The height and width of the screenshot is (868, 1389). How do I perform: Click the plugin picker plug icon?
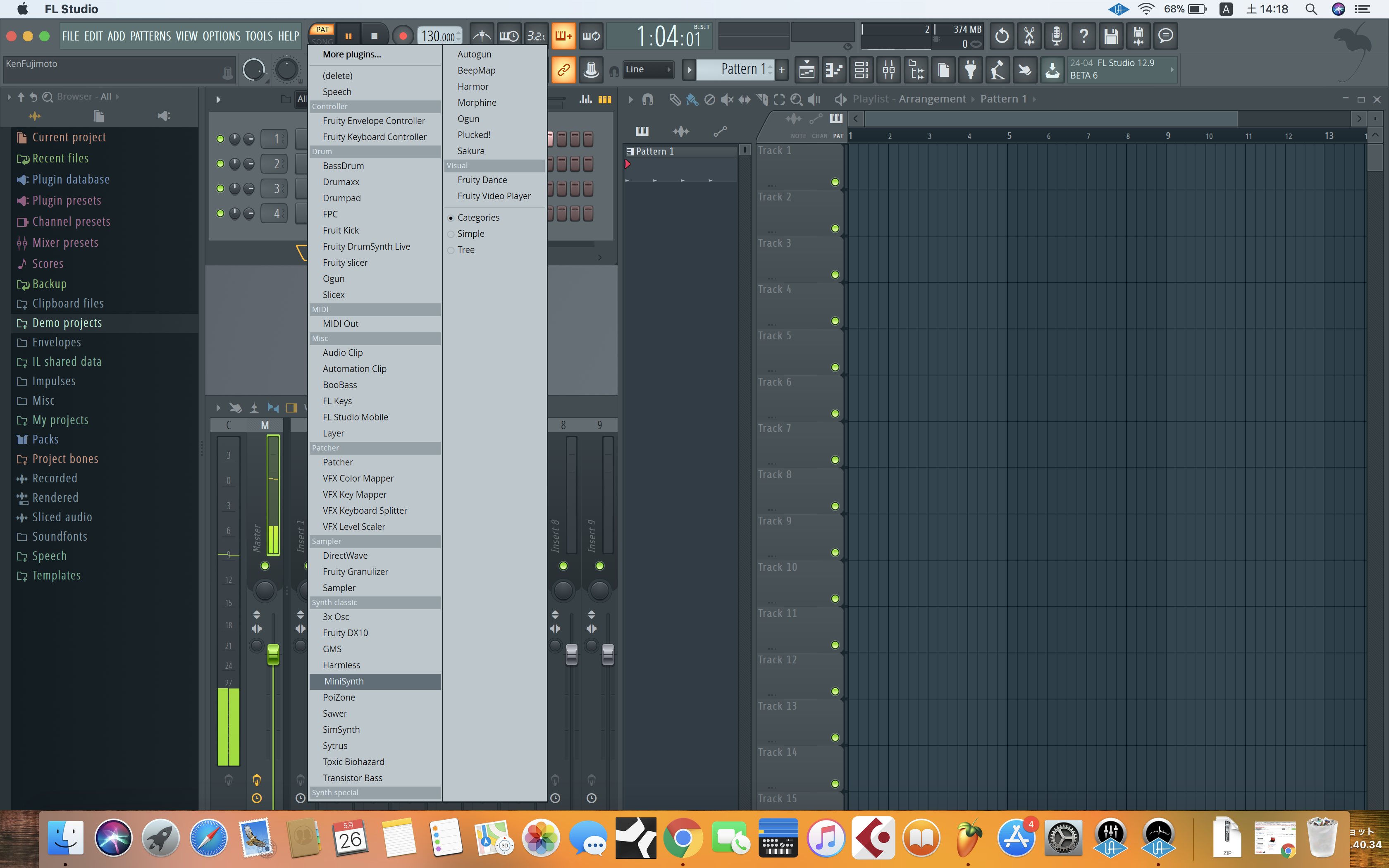coord(971,70)
